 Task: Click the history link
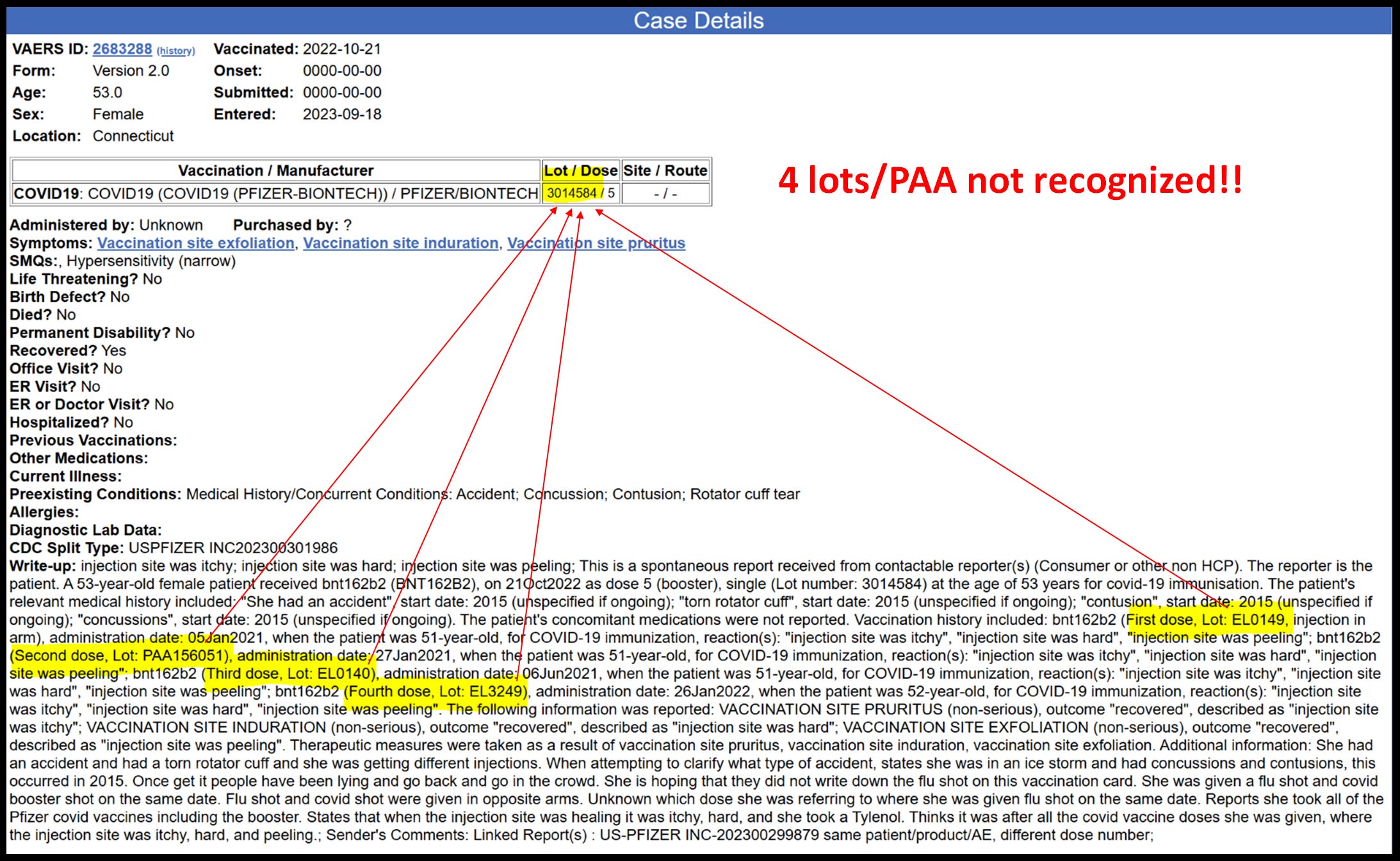point(175,51)
